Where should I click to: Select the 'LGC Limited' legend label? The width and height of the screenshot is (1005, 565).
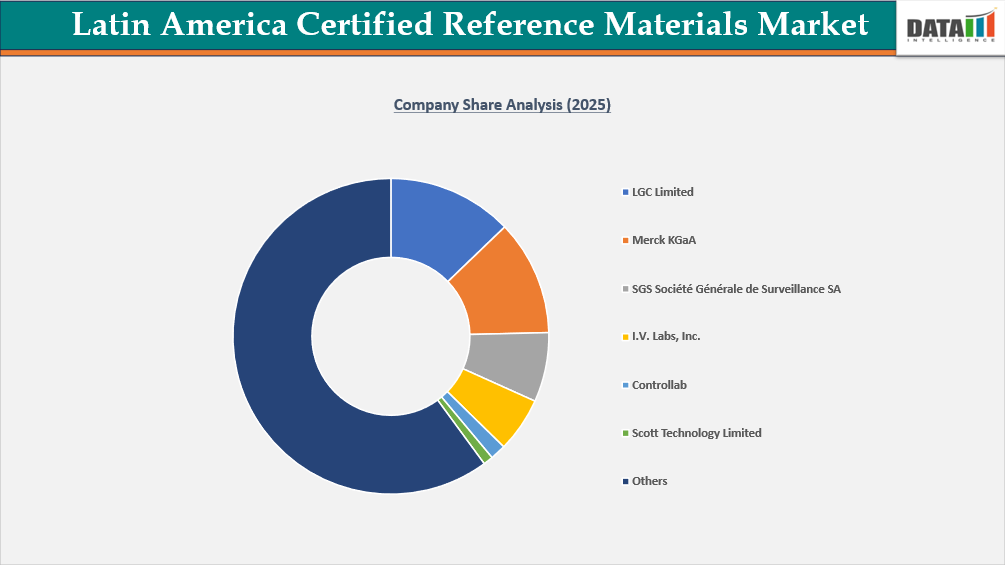[663, 192]
